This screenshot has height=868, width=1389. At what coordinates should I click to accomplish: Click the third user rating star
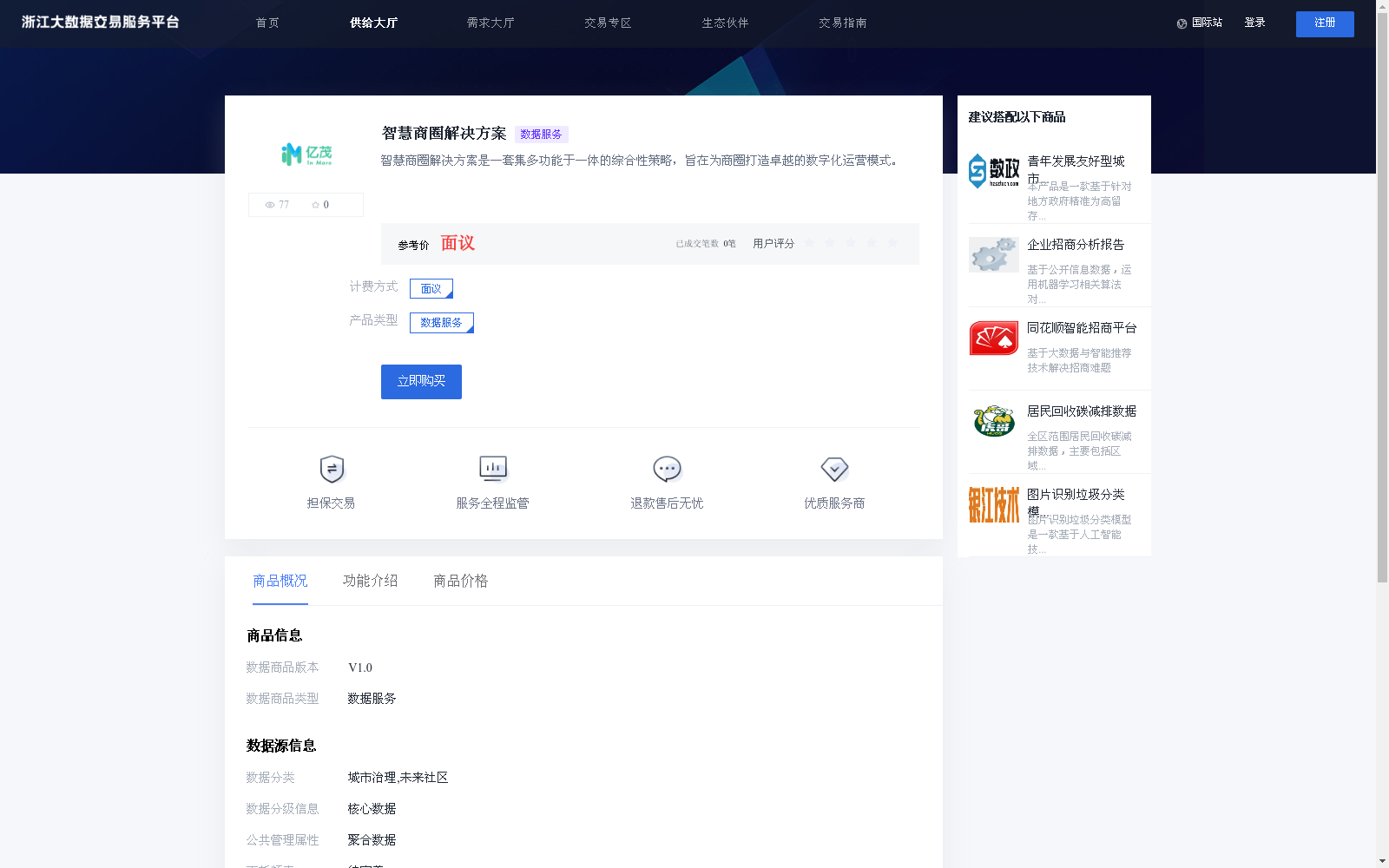[851, 243]
